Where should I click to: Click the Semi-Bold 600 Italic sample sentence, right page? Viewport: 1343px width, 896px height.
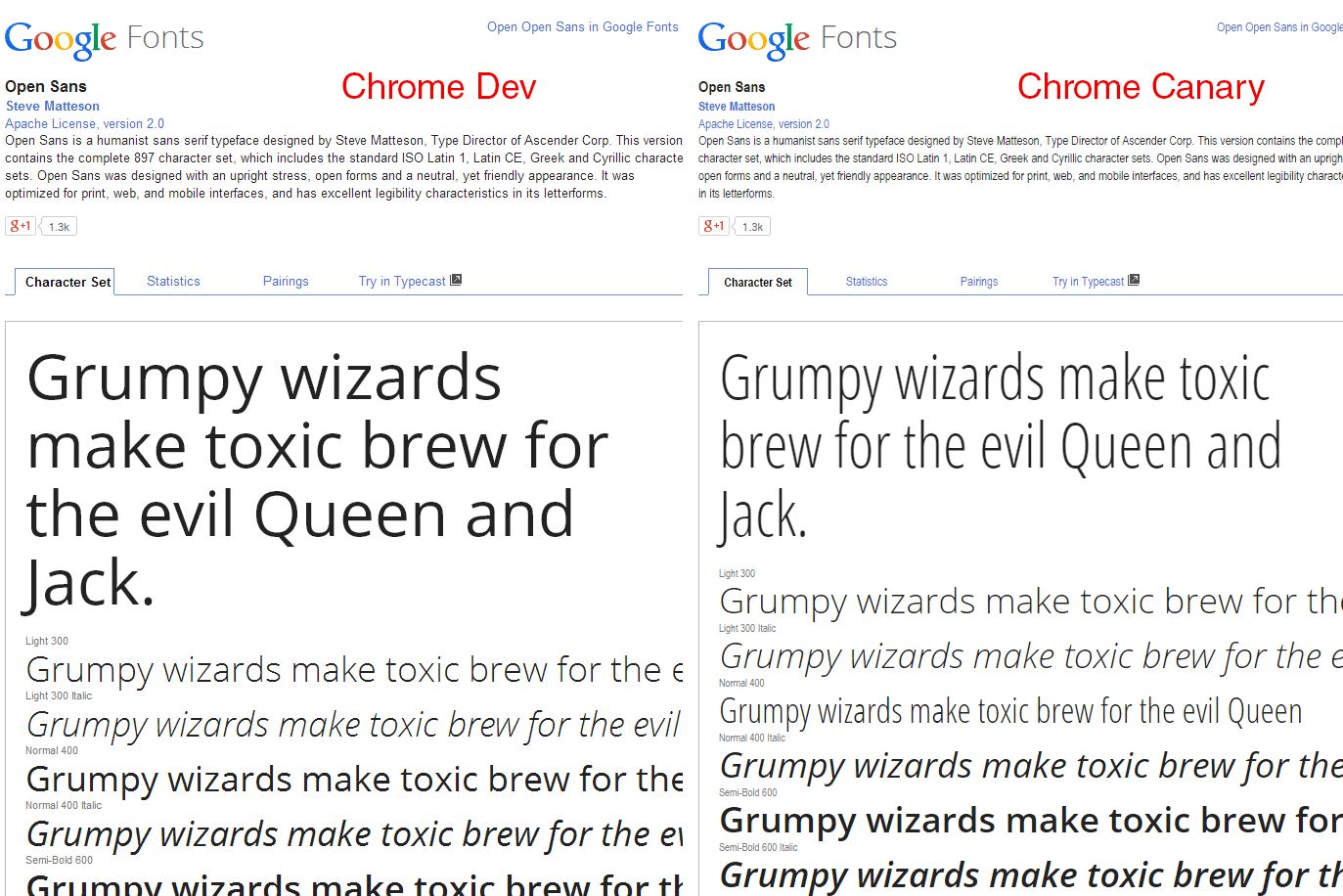click(x=1031, y=875)
